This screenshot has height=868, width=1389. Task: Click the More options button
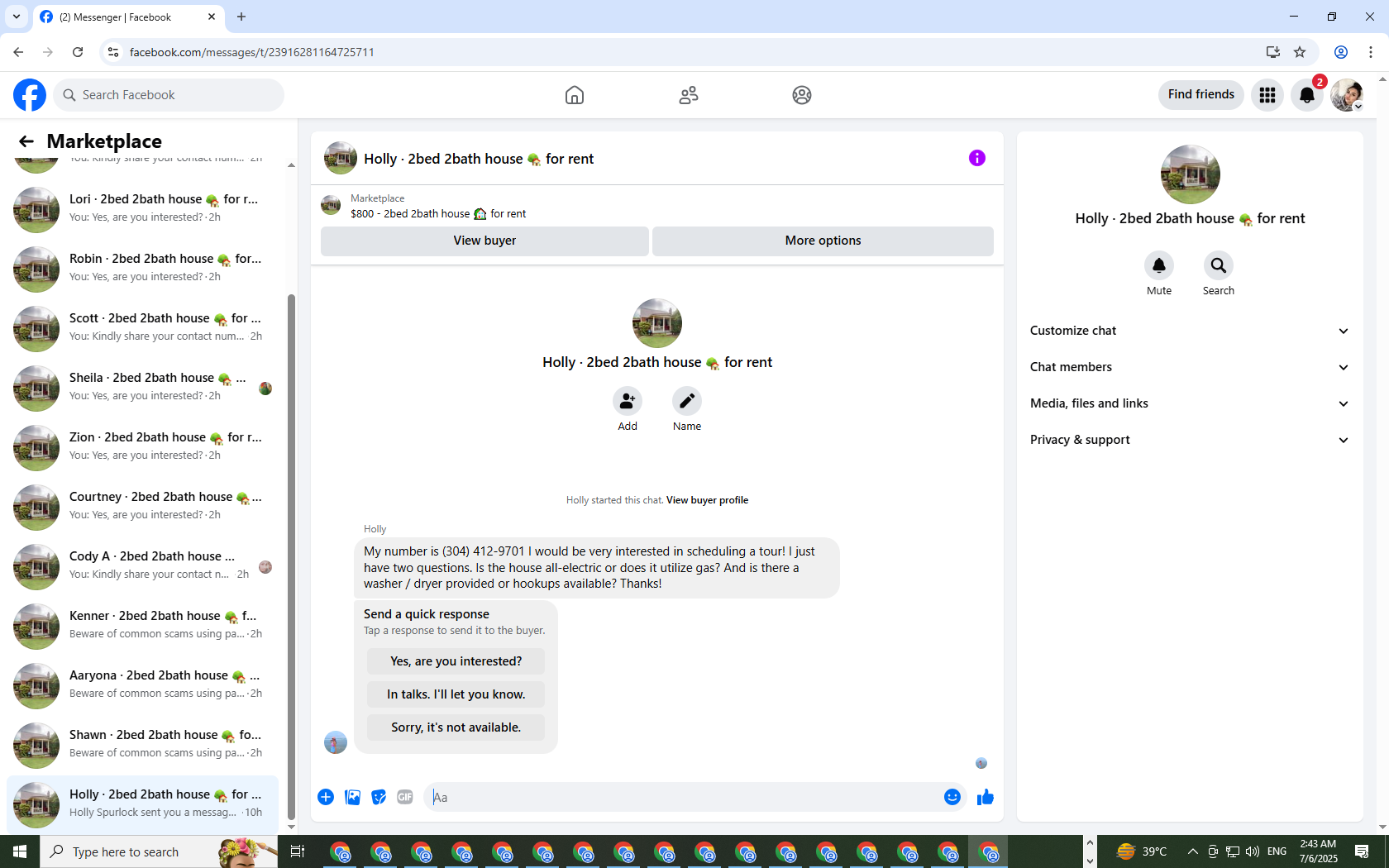click(823, 241)
